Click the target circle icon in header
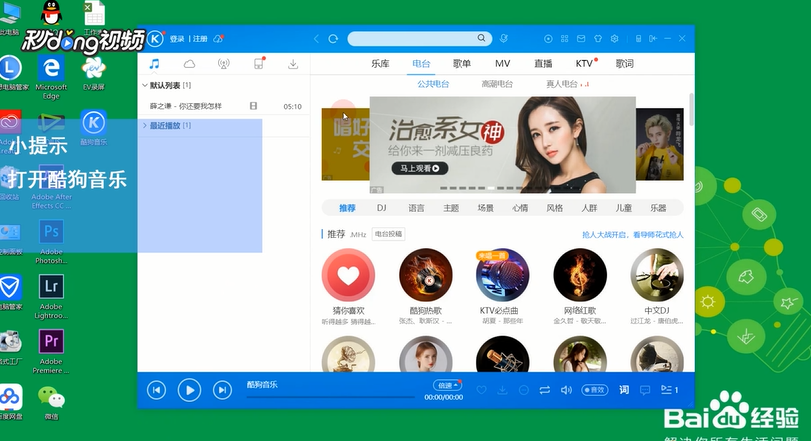Screen dimensions: 811x441 pyautogui.click(x=548, y=39)
